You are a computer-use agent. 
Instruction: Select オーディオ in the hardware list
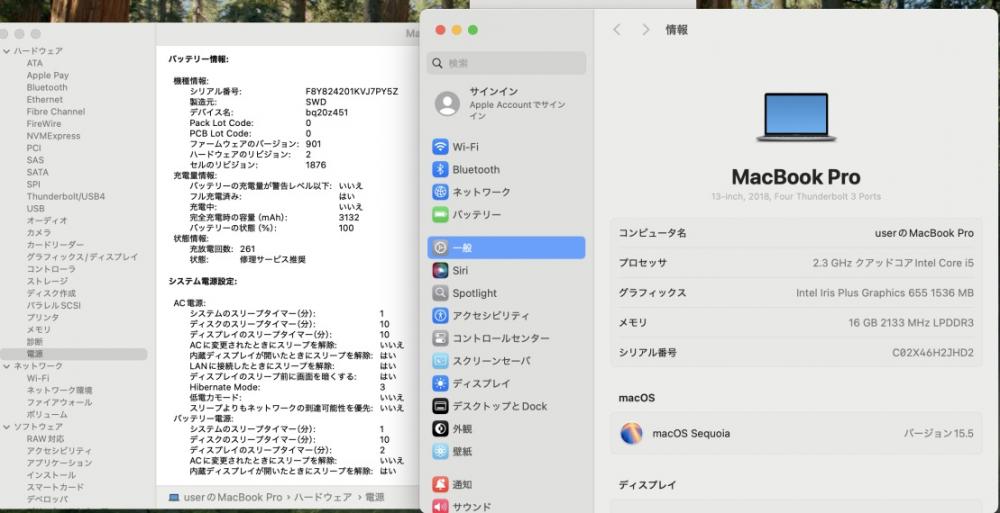coord(47,221)
